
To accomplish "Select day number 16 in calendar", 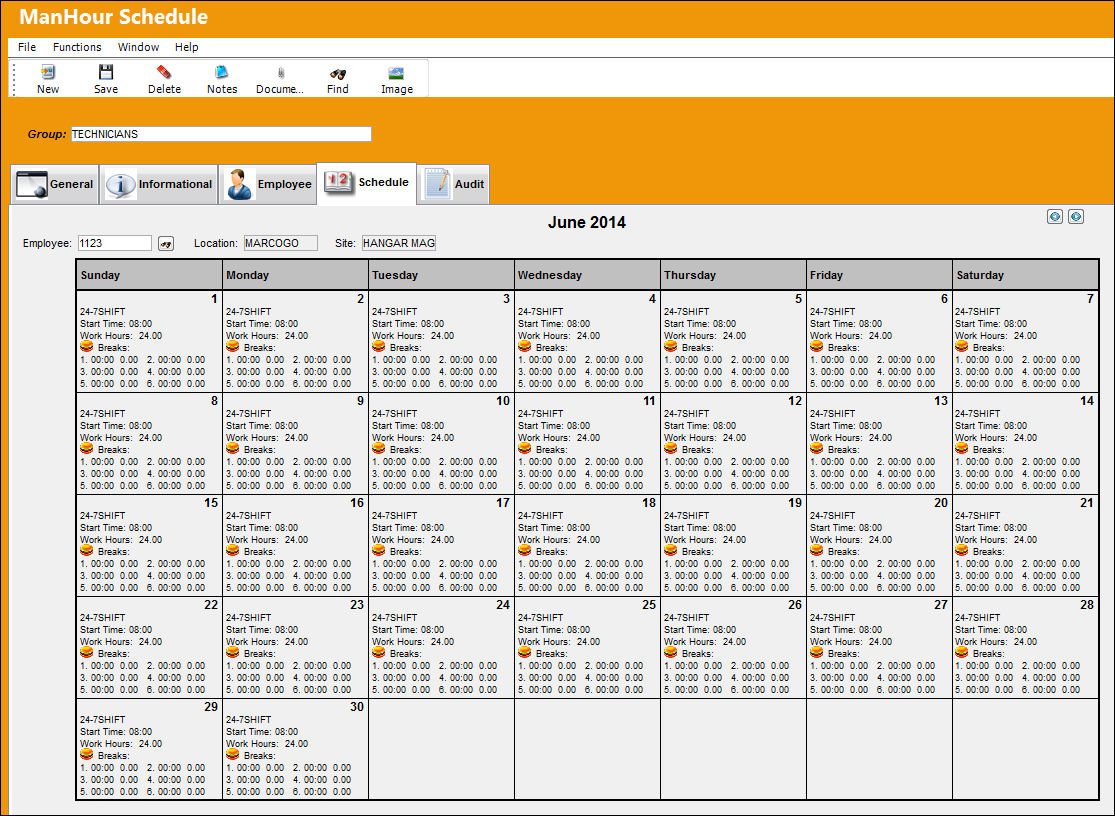I will coord(356,503).
